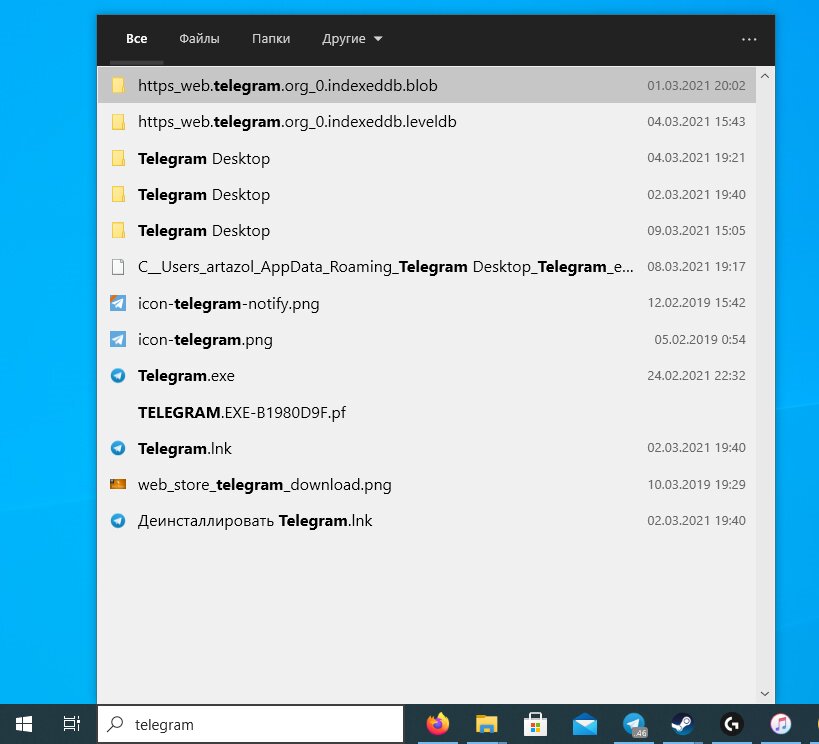Open Telegram taskbar icon with badge

(635, 725)
